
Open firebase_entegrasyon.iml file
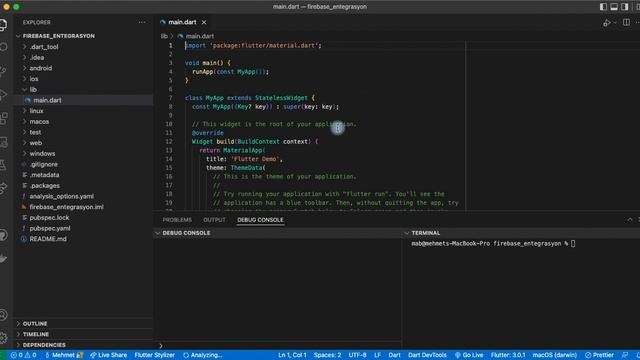[x=66, y=207]
